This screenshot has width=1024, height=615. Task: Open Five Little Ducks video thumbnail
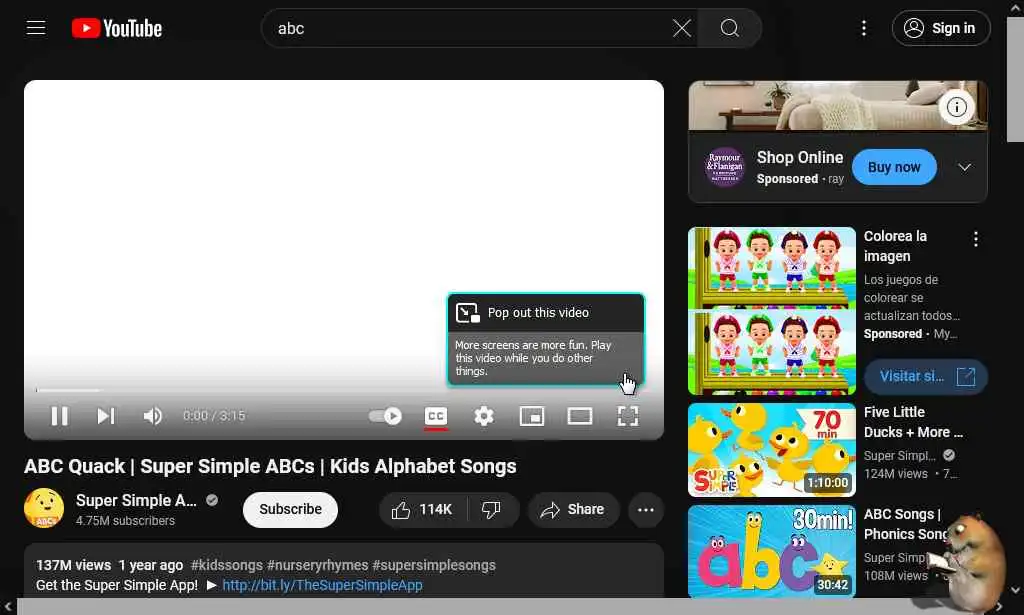(x=772, y=450)
